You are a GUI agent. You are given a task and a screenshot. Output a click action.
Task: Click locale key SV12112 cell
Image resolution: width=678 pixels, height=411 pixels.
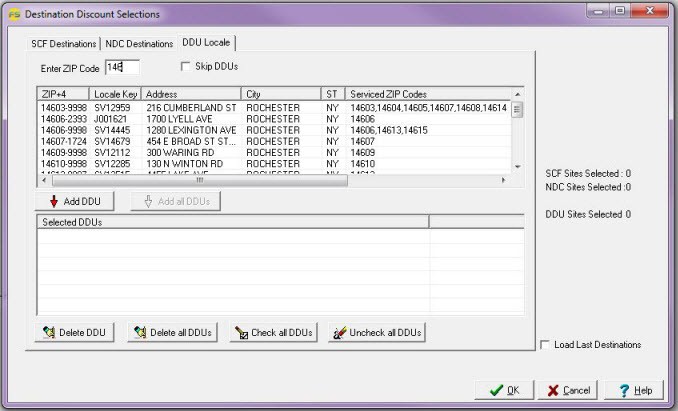coord(112,153)
